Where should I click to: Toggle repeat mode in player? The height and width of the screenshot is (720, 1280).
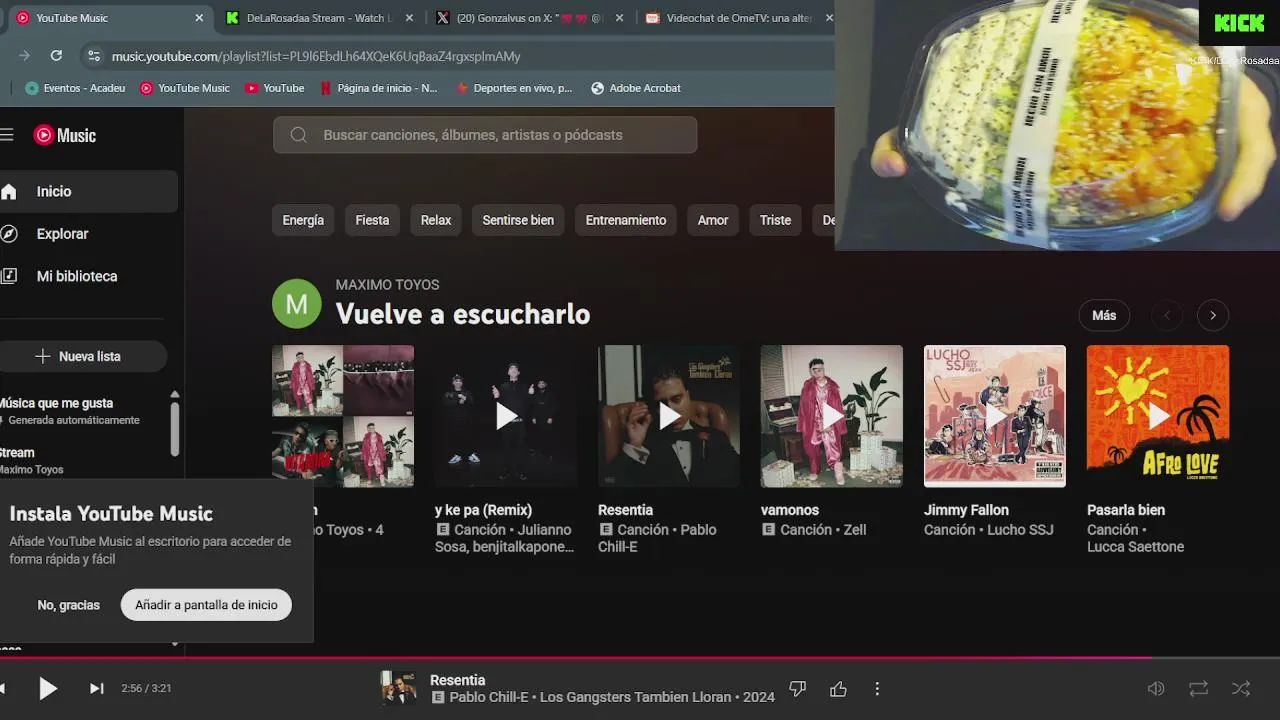pos(1198,688)
